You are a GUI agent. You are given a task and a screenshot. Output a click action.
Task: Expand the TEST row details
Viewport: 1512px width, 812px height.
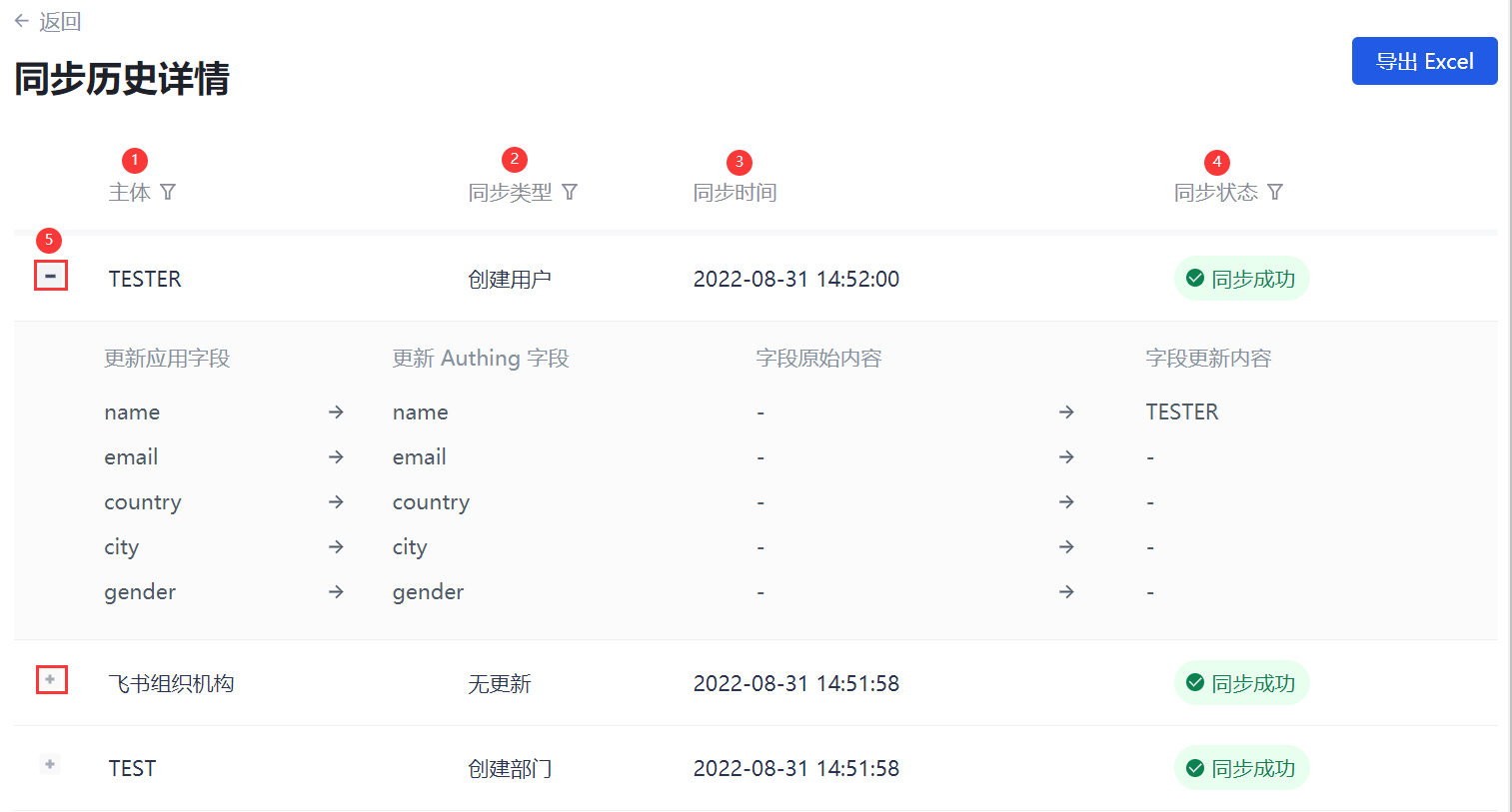click(x=50, y=765)
